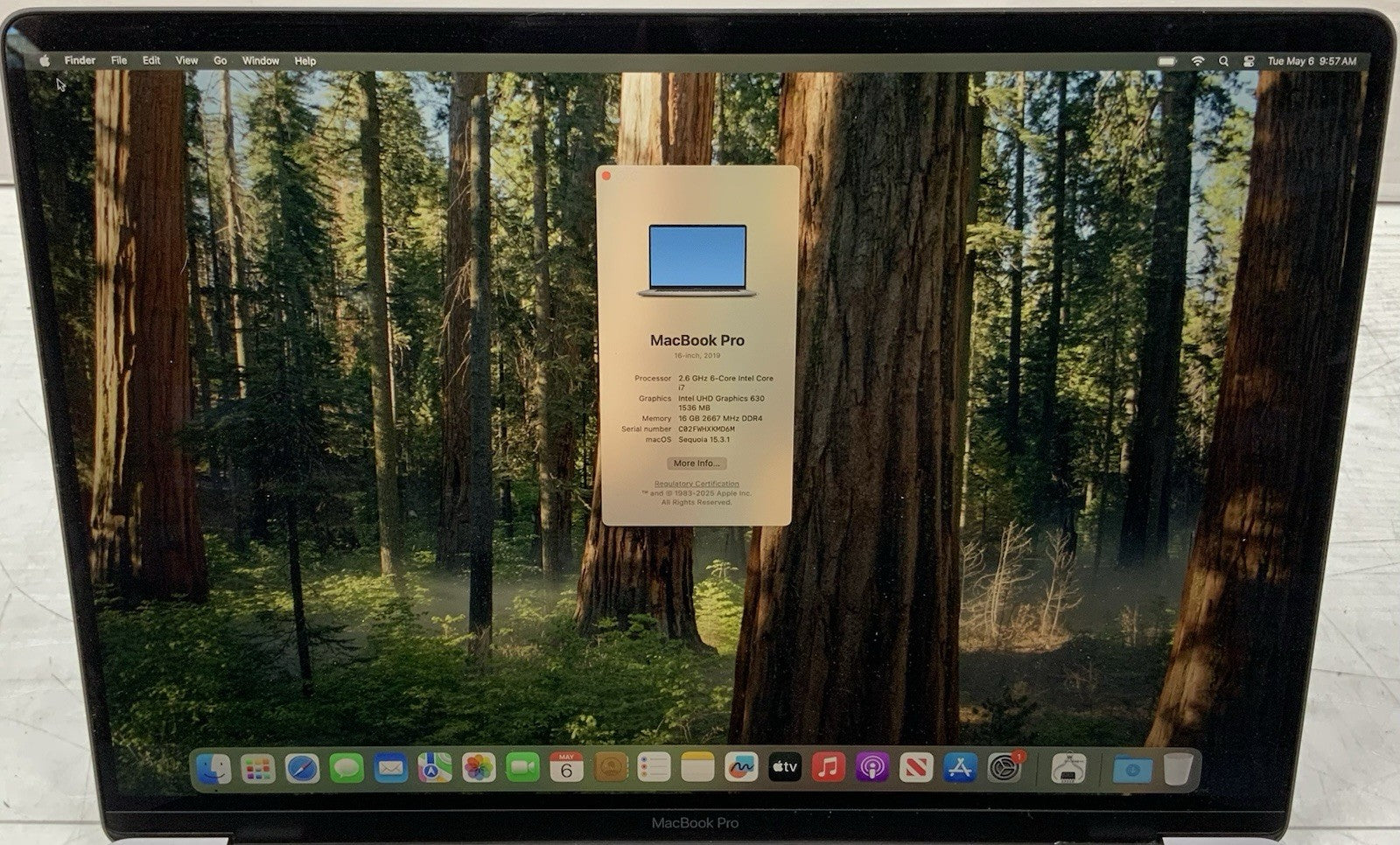Click the Tue May 6 9:57 AM clock
The image size is (1400, 845).
point(1312,61)
